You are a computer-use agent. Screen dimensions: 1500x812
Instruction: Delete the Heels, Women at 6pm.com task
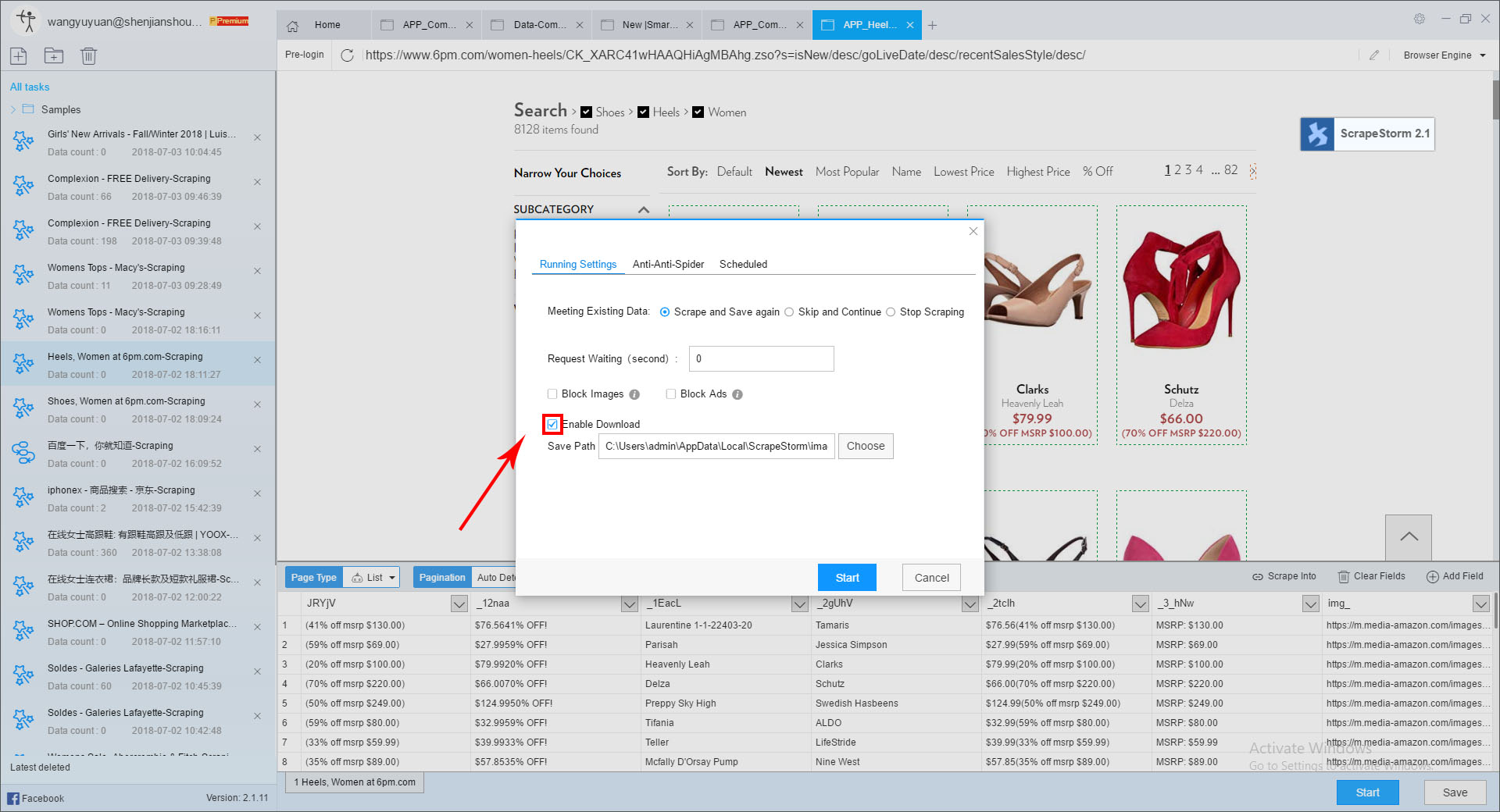(x=257, y=360)
